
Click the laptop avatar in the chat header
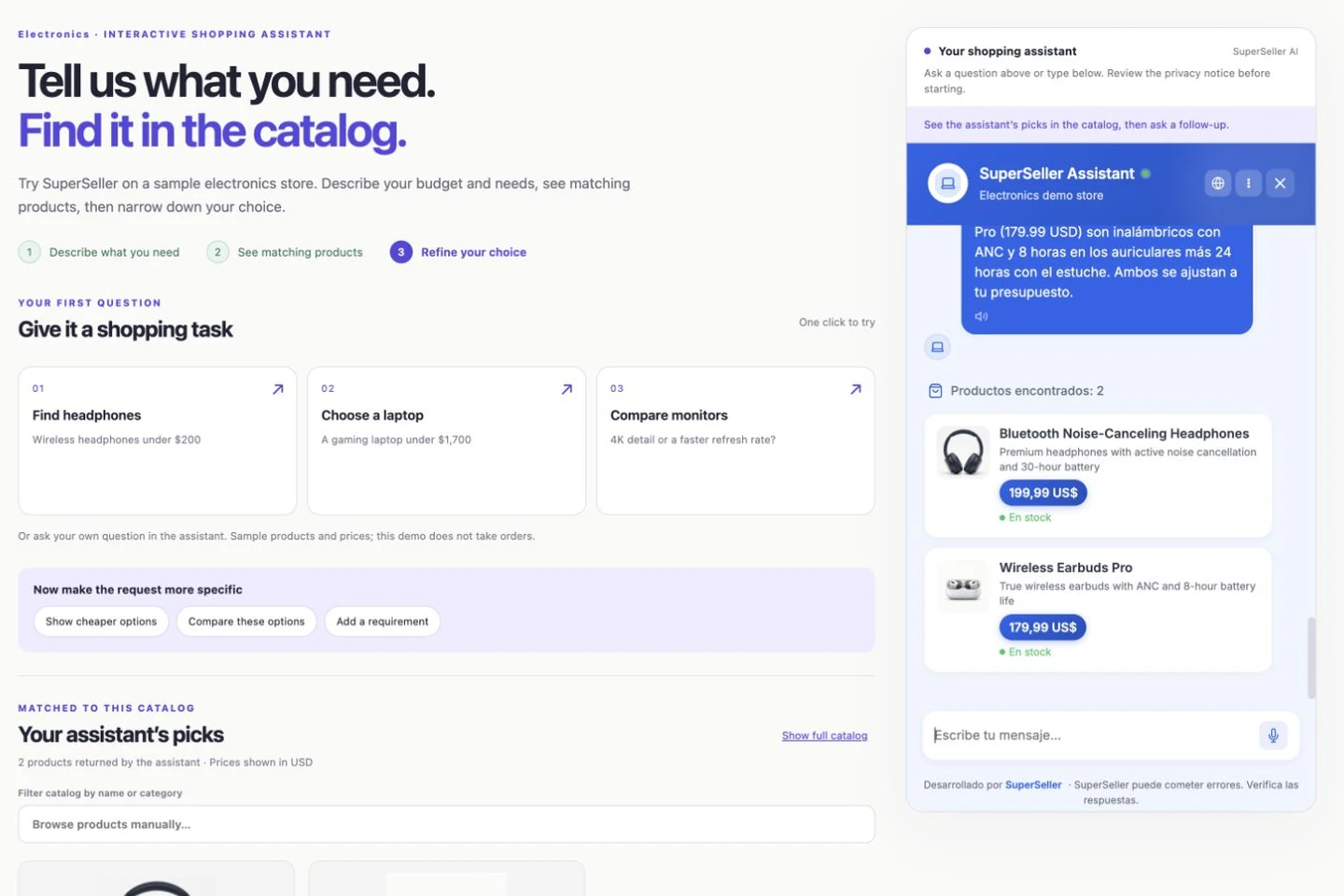(x=947, y=183)
